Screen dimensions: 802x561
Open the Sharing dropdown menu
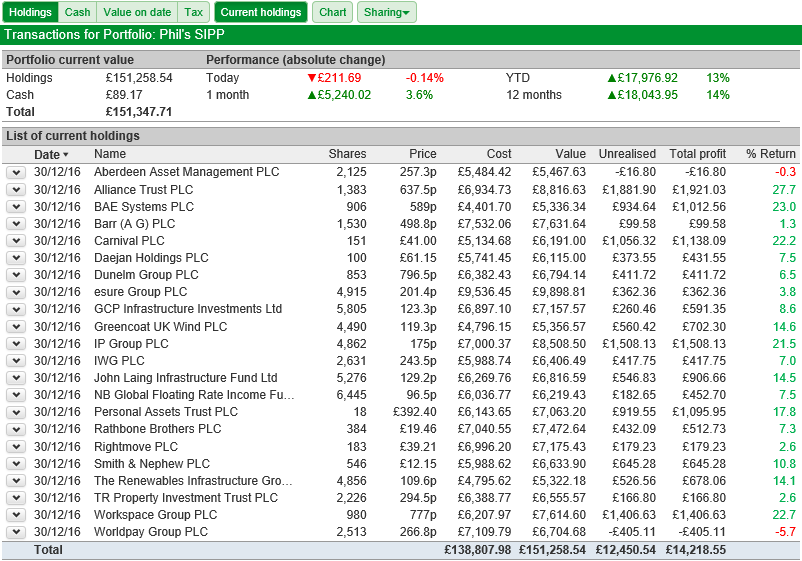click(x=387, y=12)
